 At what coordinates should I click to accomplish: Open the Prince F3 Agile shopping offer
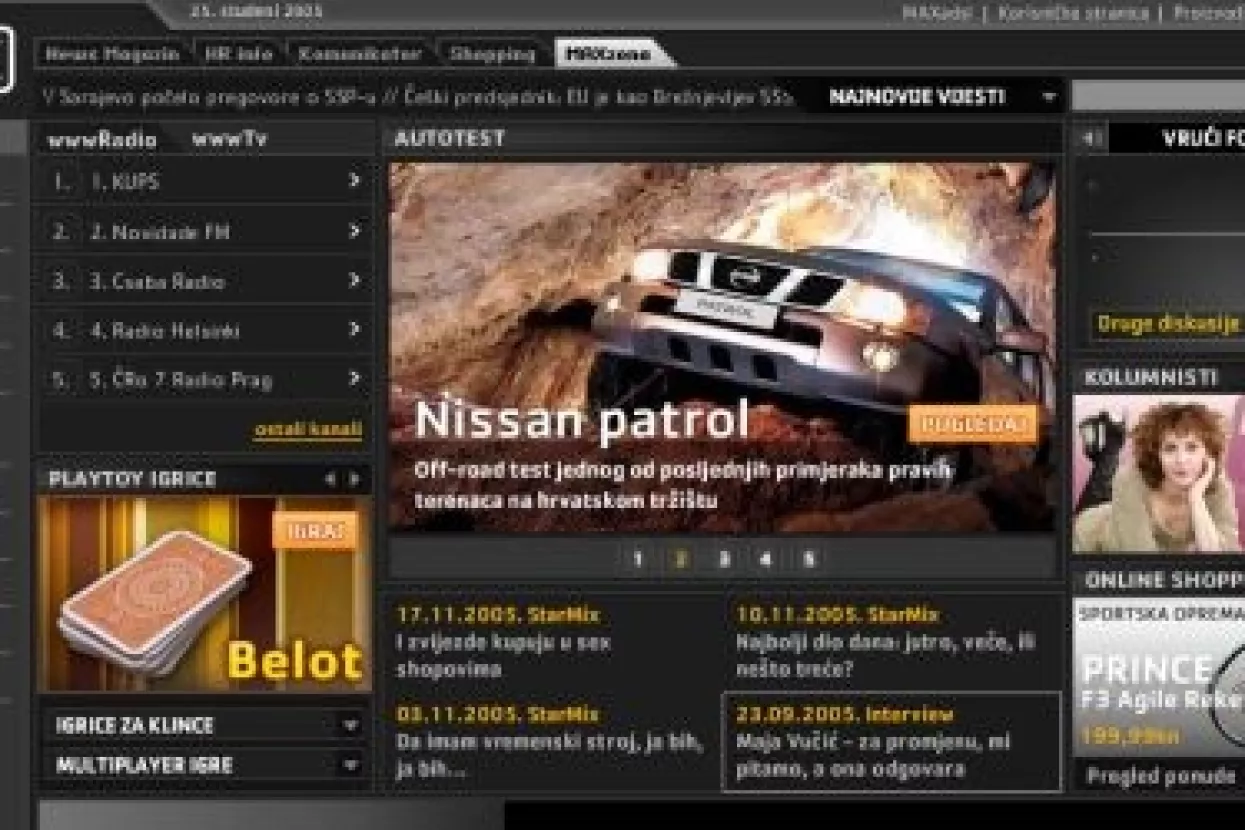1159,677
